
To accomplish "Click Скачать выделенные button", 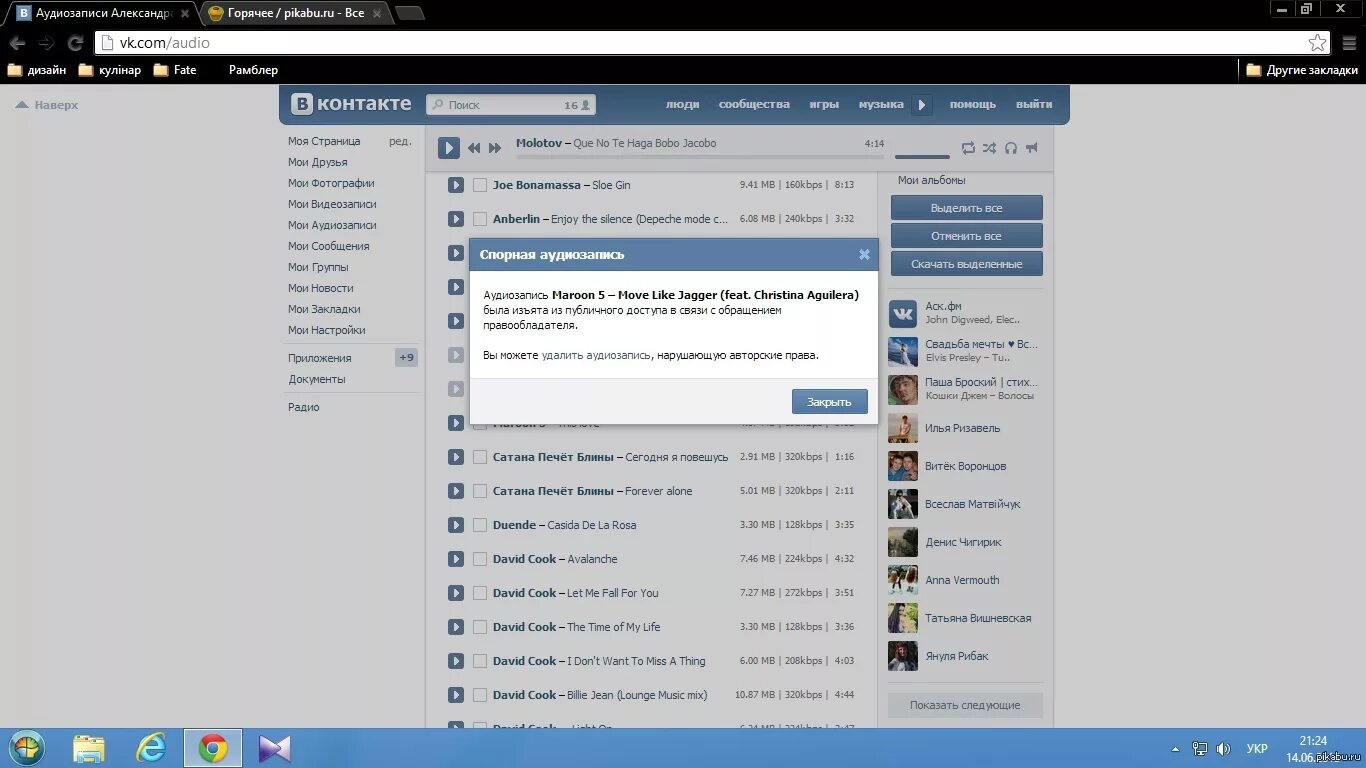I will (x=966, y=264).
